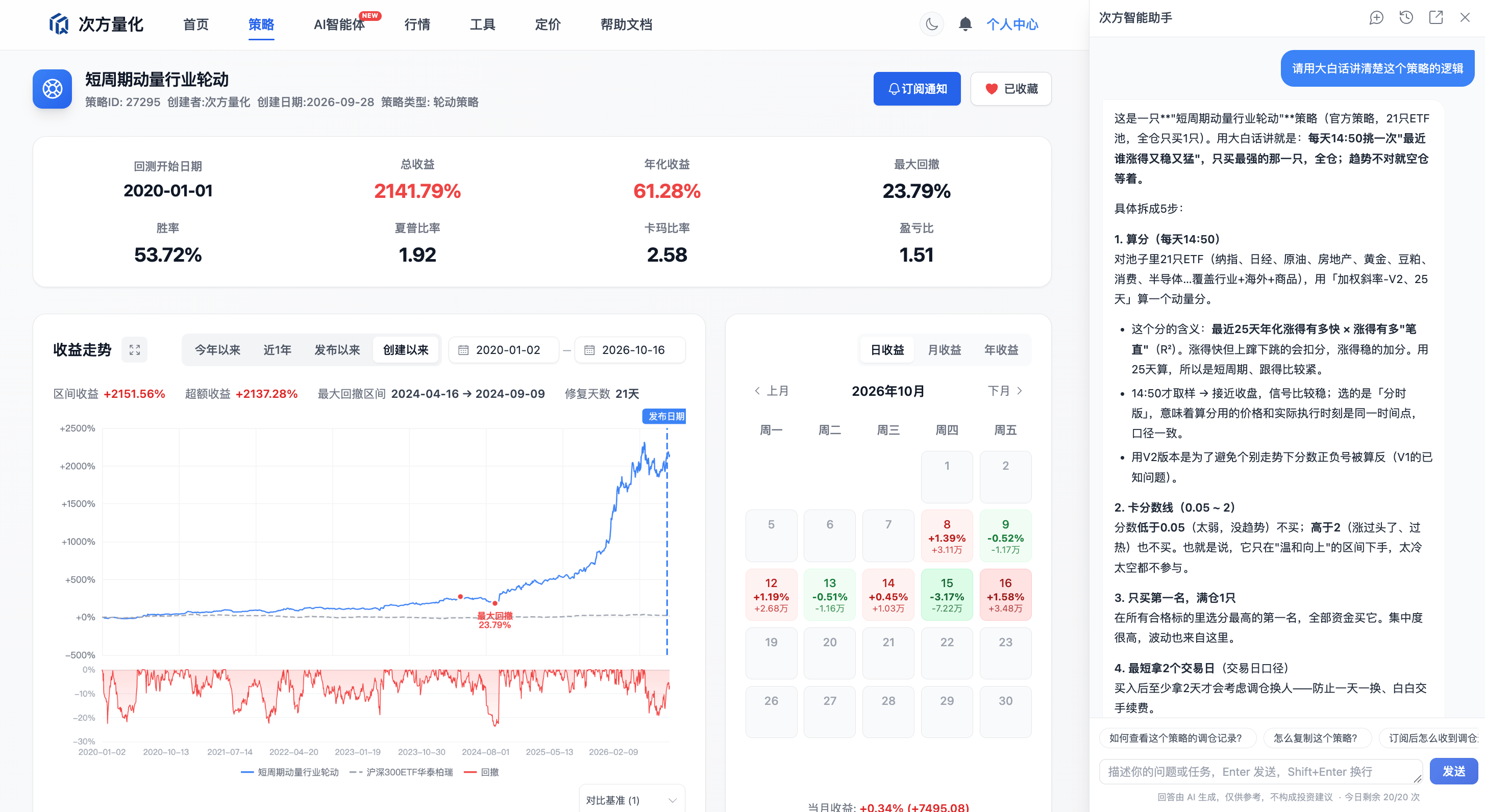The height and width of the screenshot is (812, 1485).
Task: Open the 定价 nav tab
Action: tap(548, 24)
